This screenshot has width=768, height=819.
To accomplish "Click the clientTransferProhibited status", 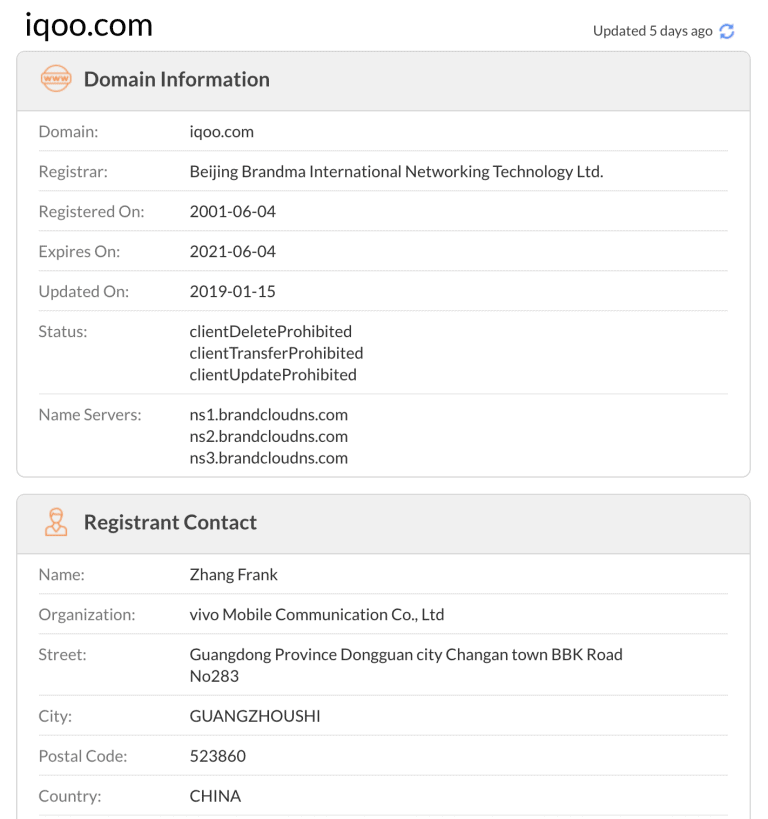I will [276, 353].
